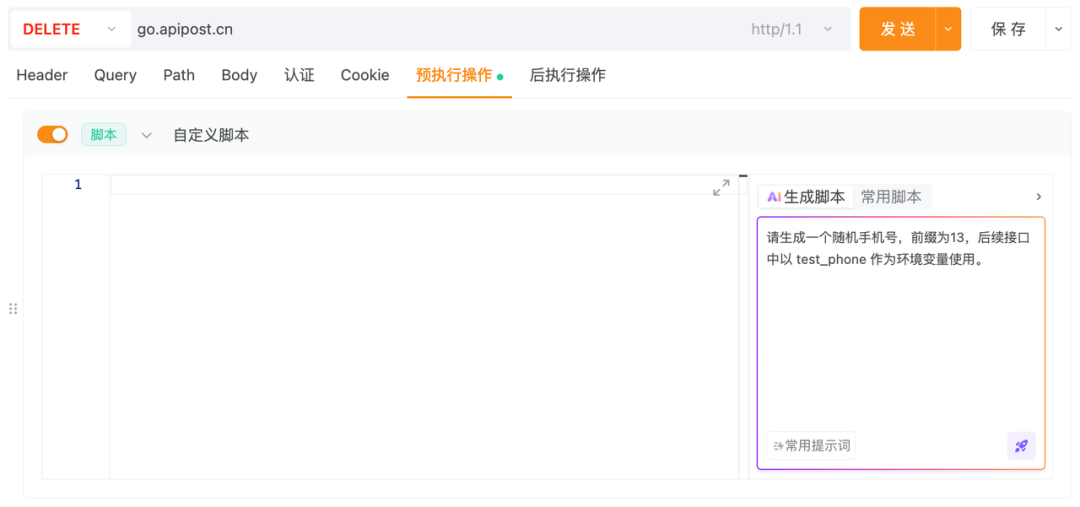Screen dimensions: 1080x507
Task: Click line 1 in the script editor
Action: pos(424,185)
